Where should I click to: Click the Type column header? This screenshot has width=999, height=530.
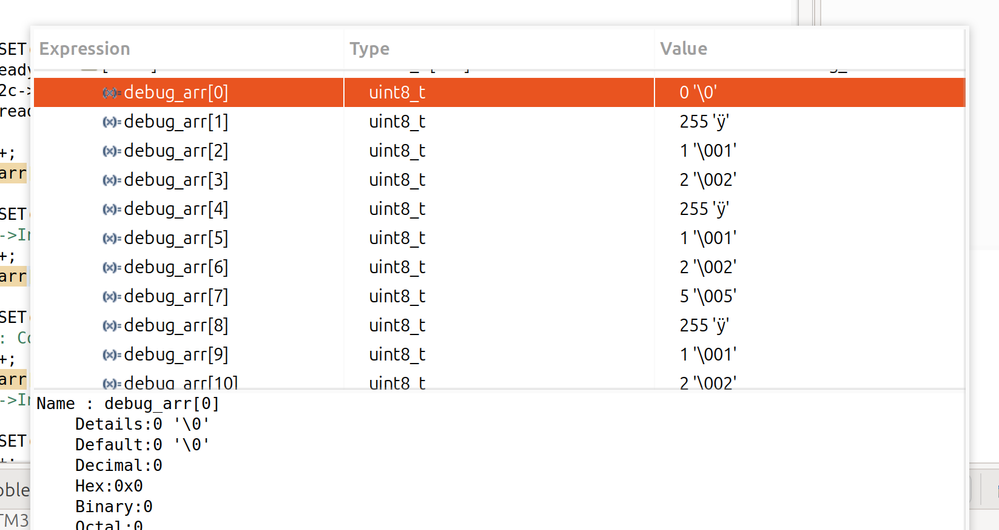coord(370,49)
